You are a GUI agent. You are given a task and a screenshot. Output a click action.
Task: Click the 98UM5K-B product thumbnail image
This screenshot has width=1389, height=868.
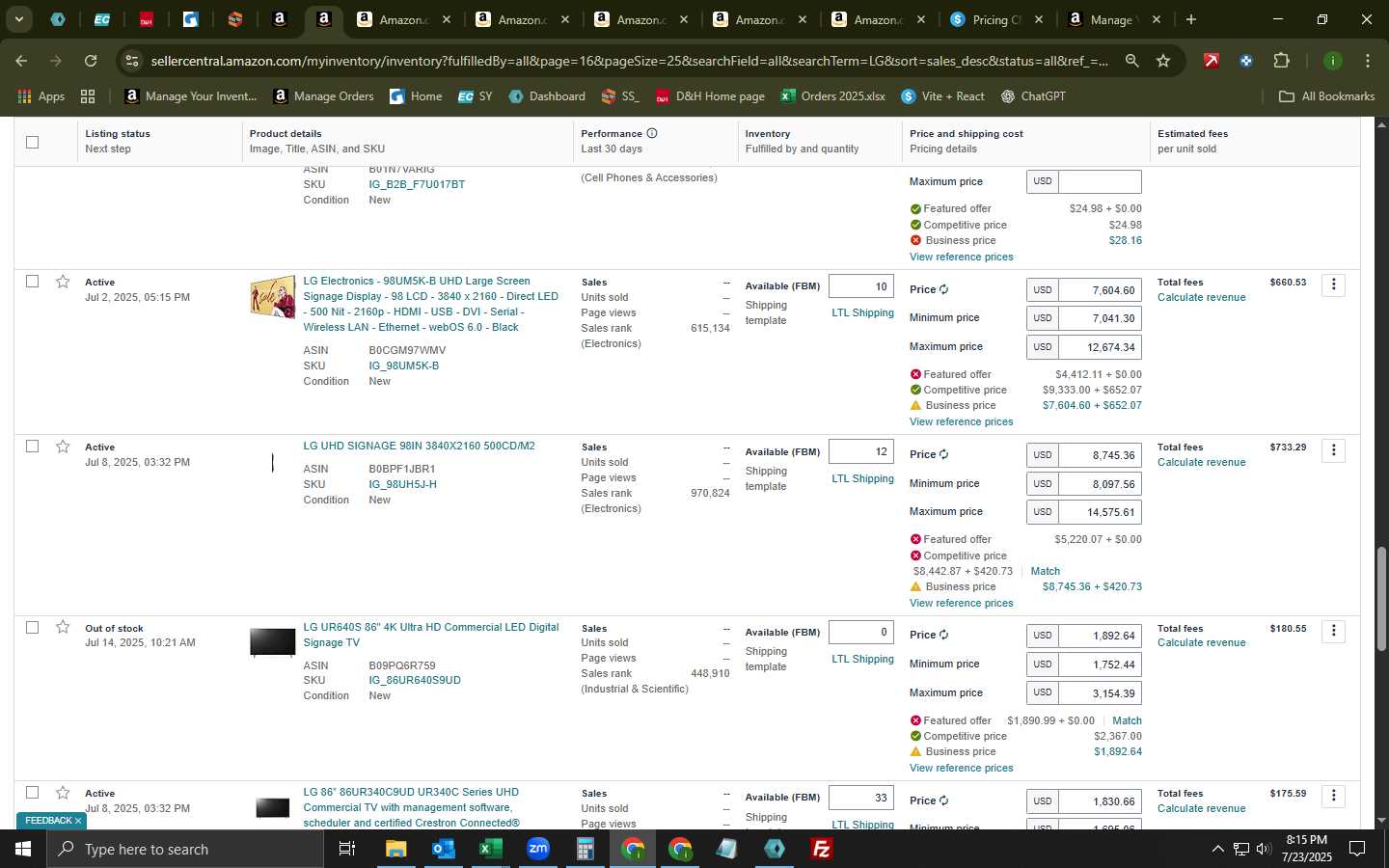tap(273, 298)
